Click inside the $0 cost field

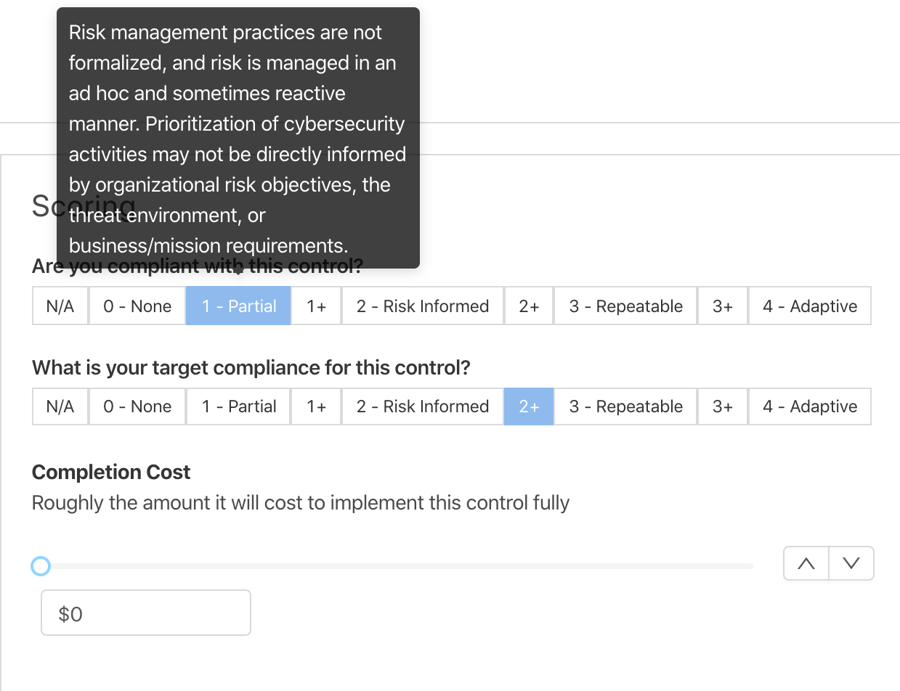pos(145,612)
